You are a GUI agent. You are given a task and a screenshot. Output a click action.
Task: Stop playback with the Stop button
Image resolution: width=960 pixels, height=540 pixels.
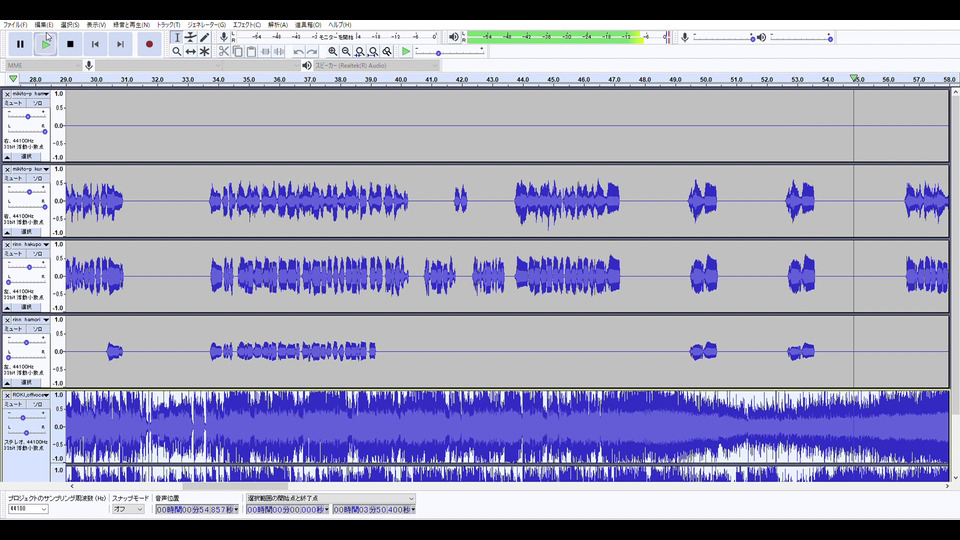coord(70,44)
